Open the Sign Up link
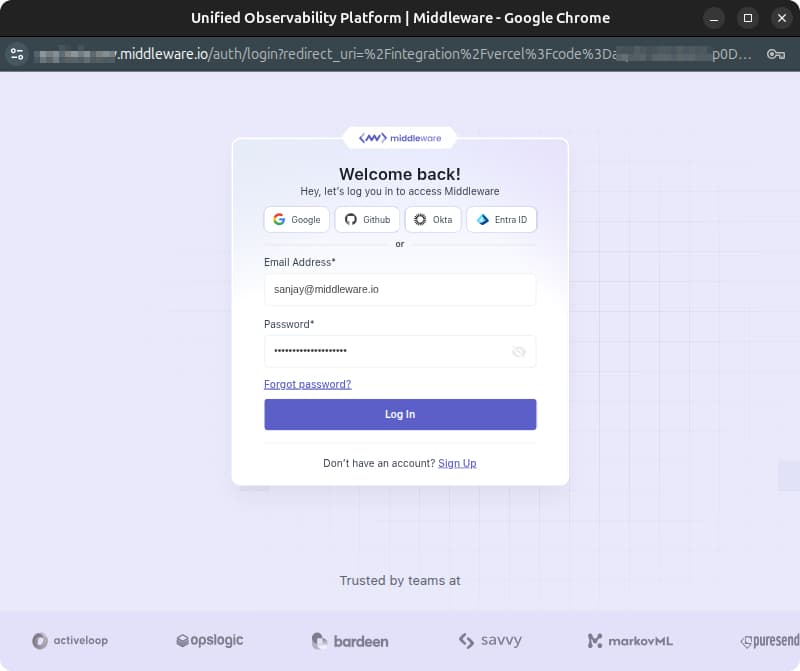The width and height of the screenshot is (800, 671). [x=457, y=463]
